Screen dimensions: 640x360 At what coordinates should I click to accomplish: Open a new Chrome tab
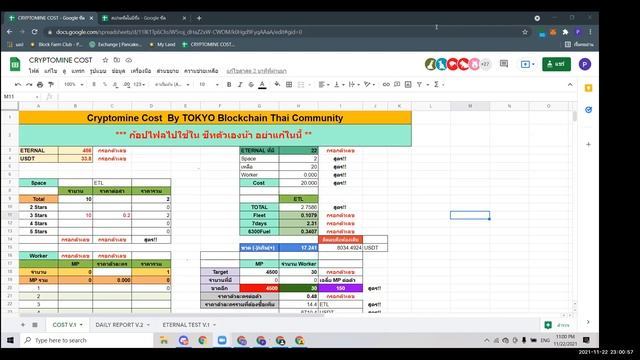click(199, 18)
